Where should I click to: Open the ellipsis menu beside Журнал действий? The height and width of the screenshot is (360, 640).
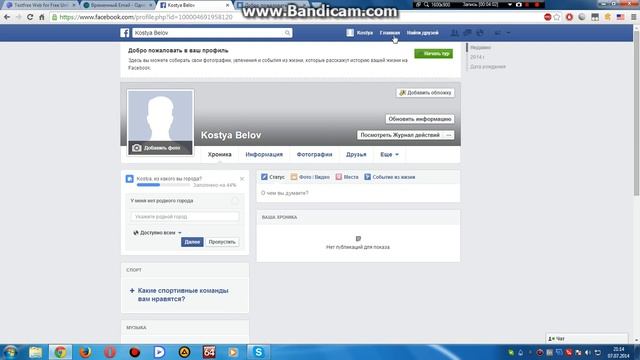coord(449,135)
